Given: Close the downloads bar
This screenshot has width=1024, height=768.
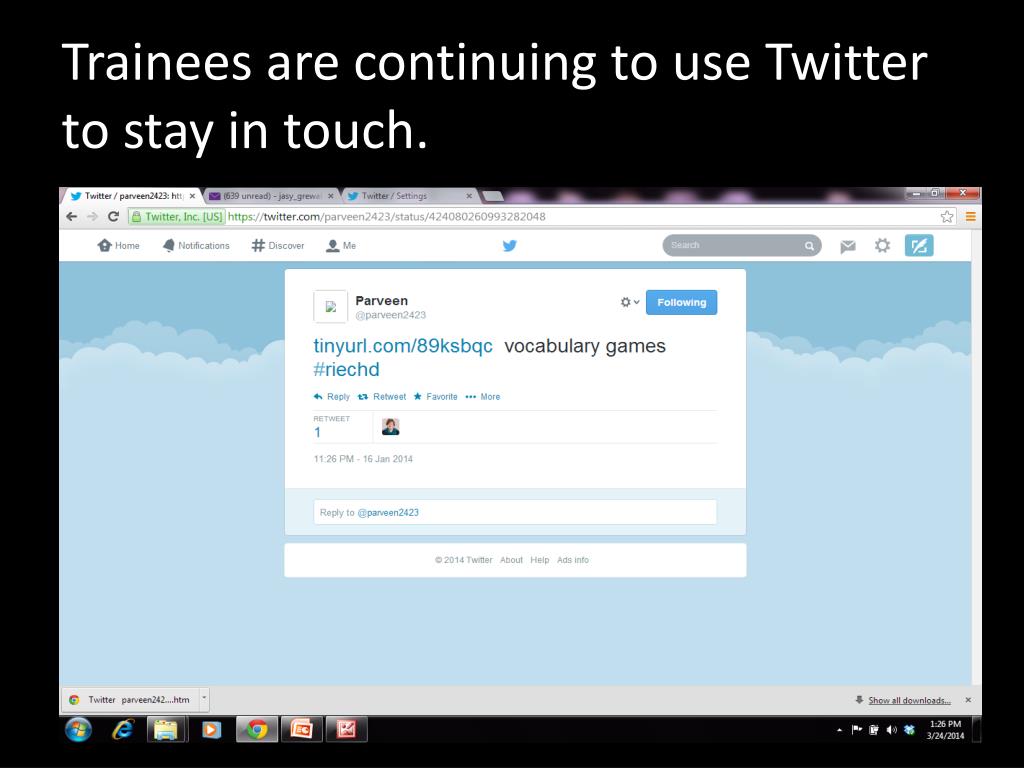Looking at the screenshot, I should [x=968, y=700].
